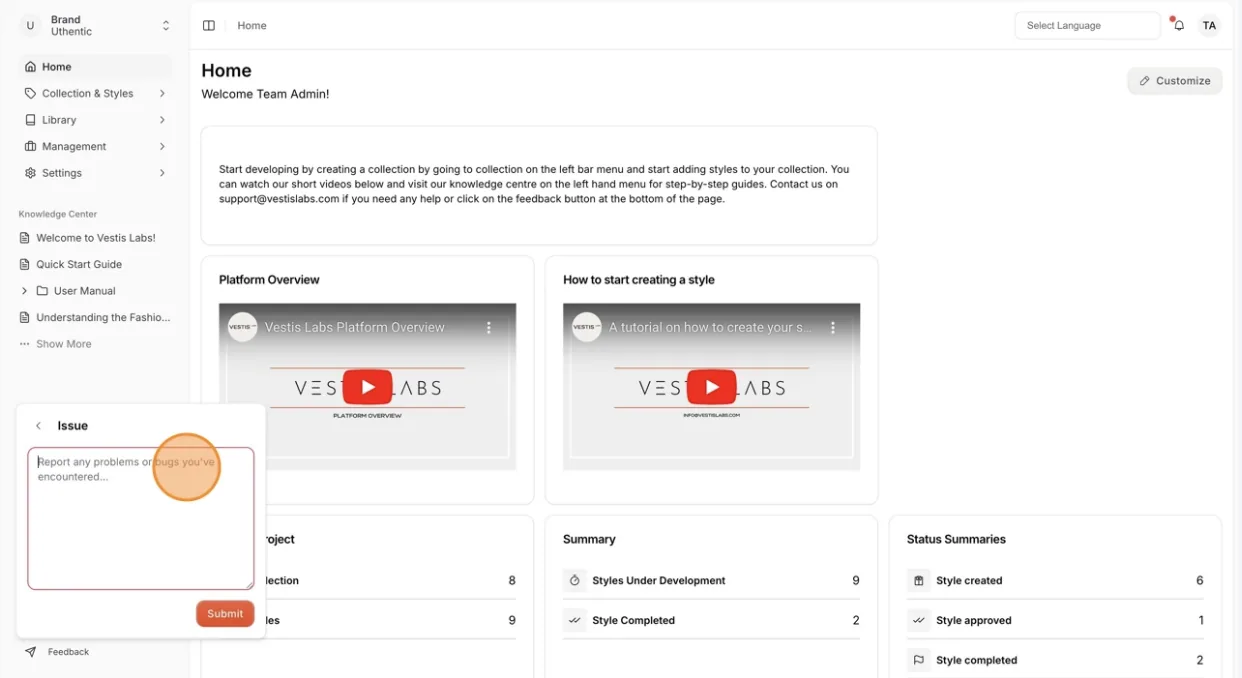The image size is (1242, 678).
Task: Click the Style completed flag icon
Action: pos(919,661)
